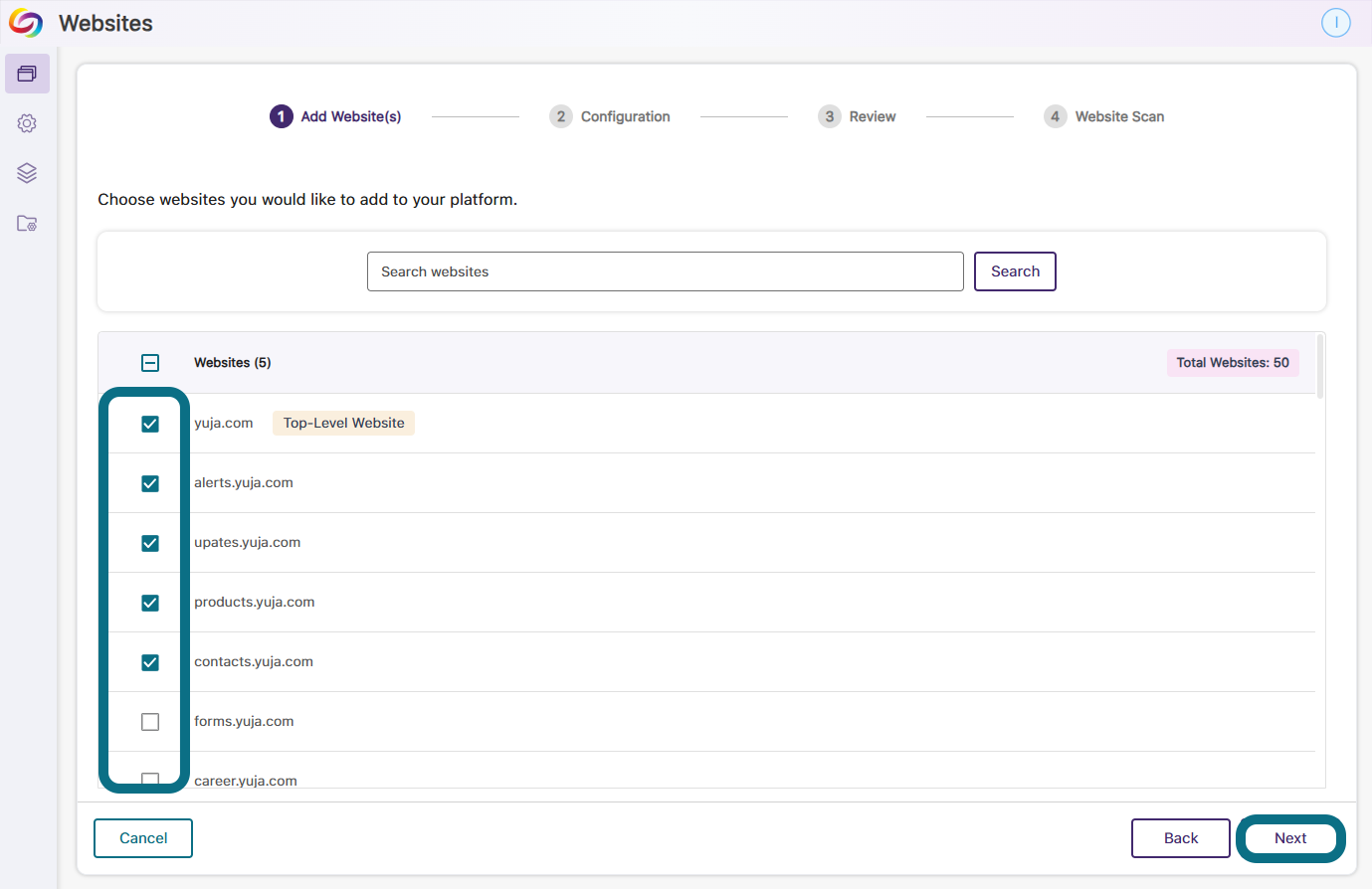Image resolution: width=1372 pixels, height=889 pixels.
Task: Click the career.yuja.com row text
Action: (x=246, y=781)
